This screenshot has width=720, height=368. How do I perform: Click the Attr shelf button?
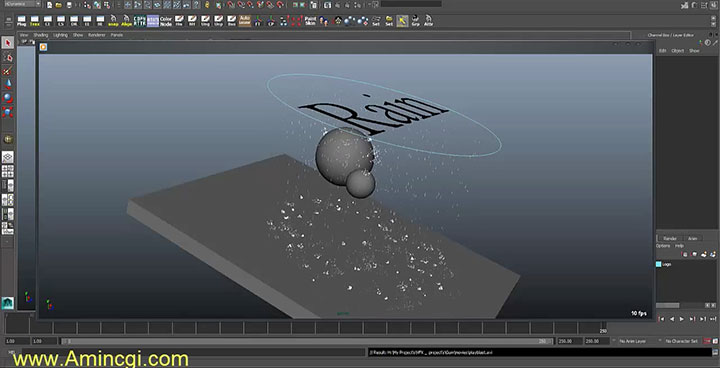click(428, 21)
